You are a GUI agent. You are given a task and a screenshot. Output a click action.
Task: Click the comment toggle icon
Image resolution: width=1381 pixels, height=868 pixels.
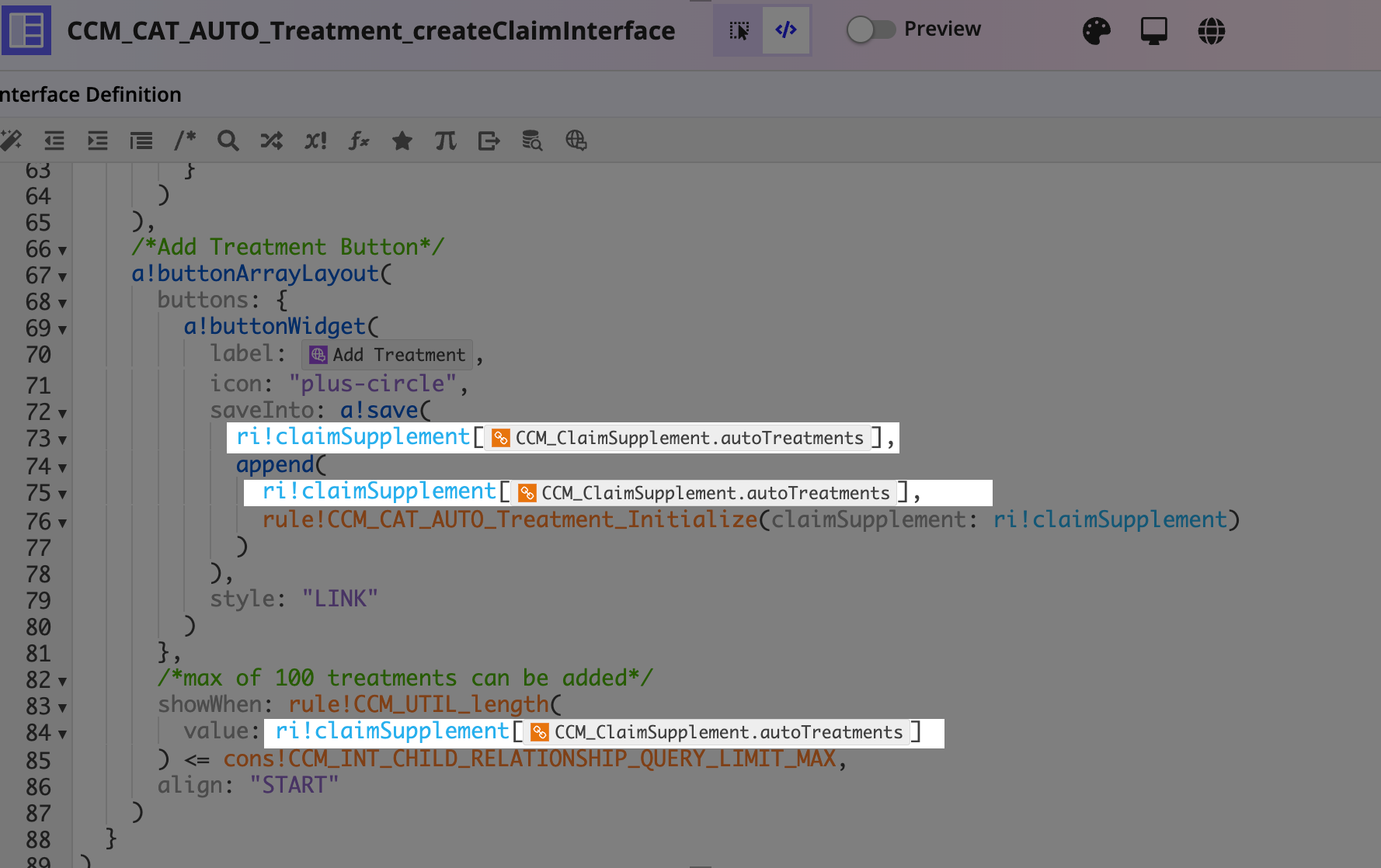(184, 140)
